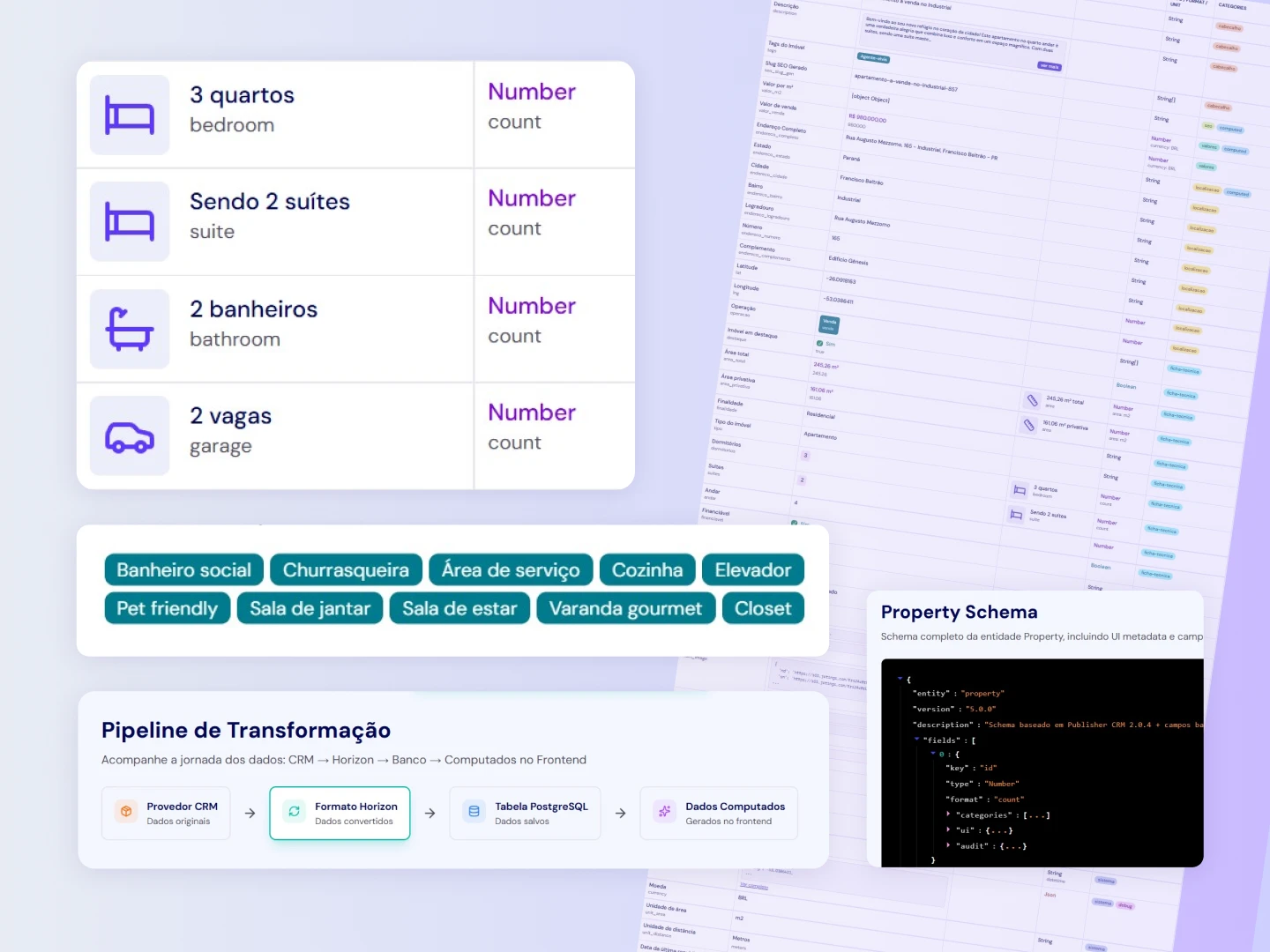
Task: Choose the Área de serviço tag
Action: (x=511, y=570)
